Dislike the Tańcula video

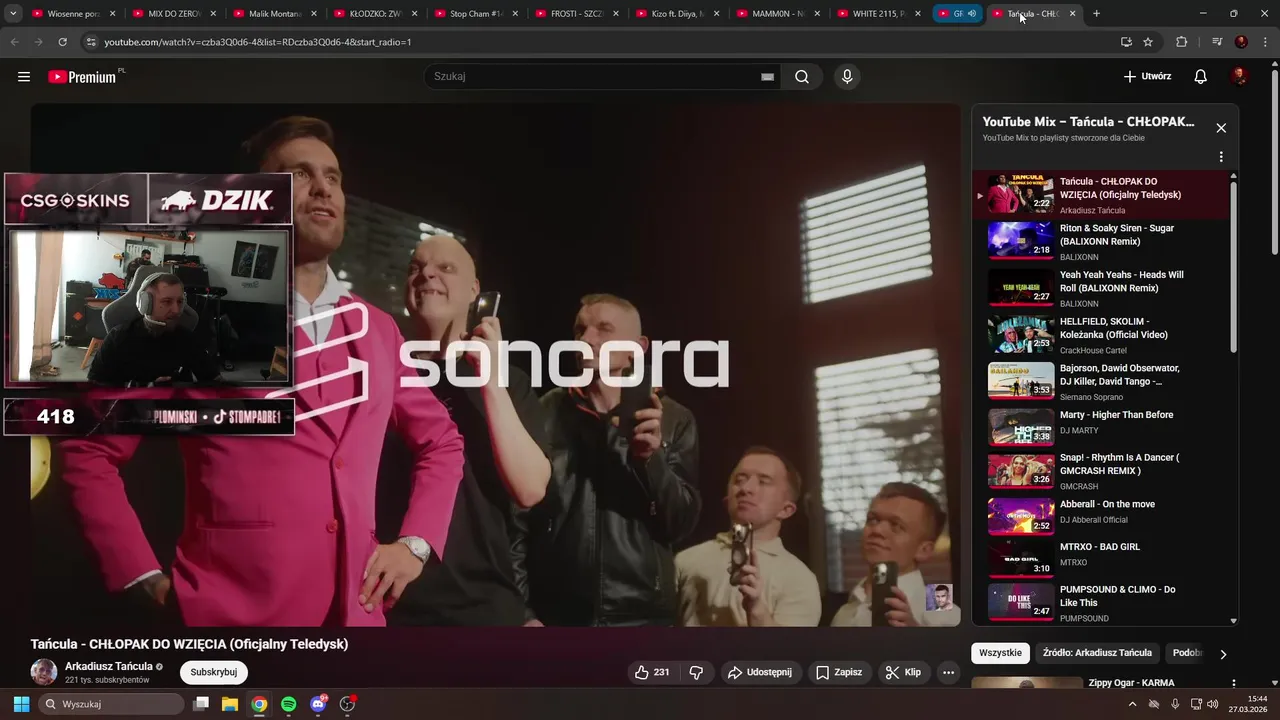[697, 672]
